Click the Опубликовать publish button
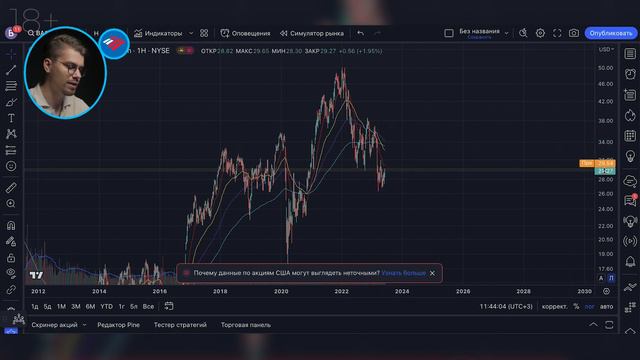640x360 pixels. (611, 33)
